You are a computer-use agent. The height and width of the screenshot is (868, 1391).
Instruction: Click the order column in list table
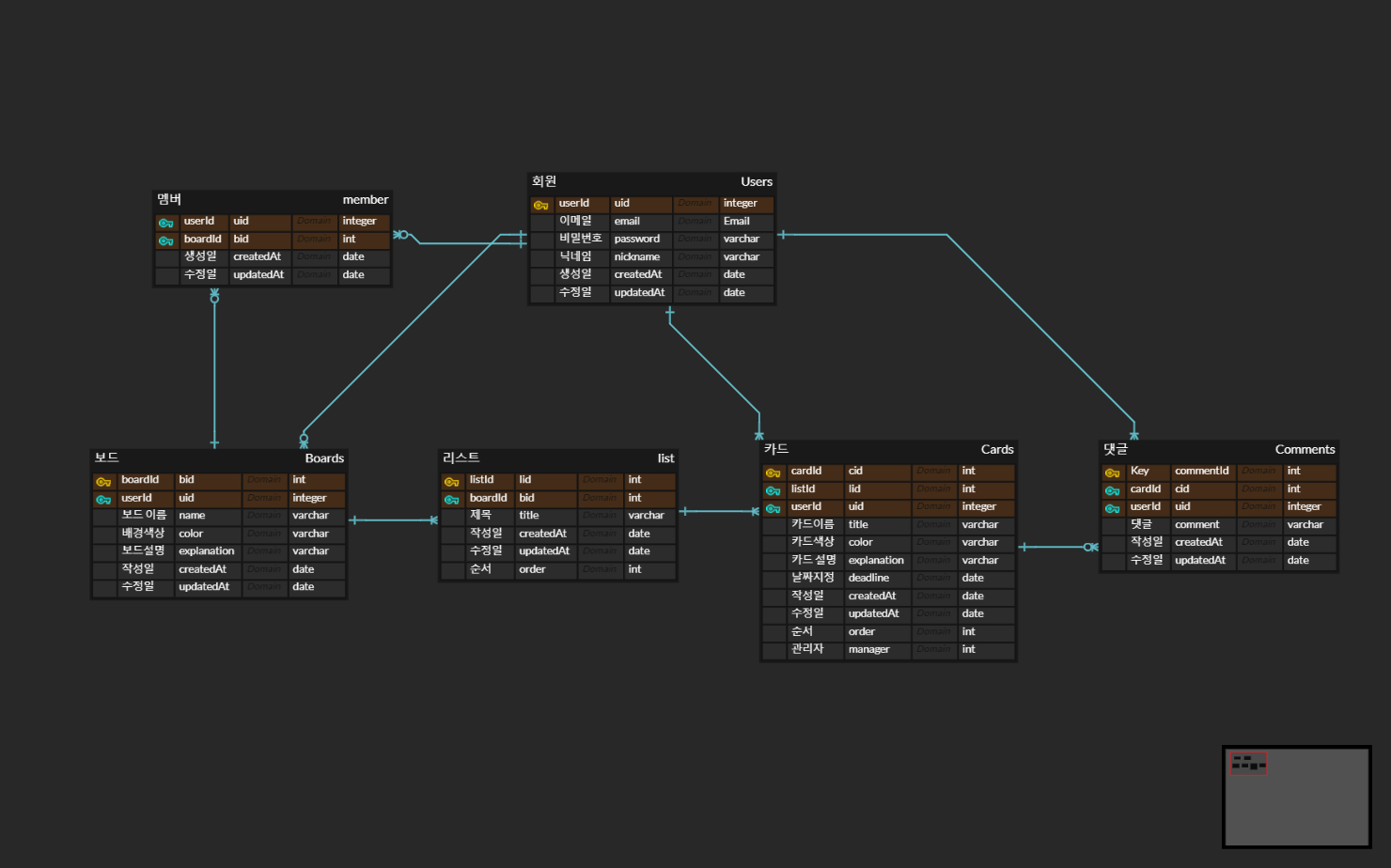pyautogui.click(x=532, y=569)
